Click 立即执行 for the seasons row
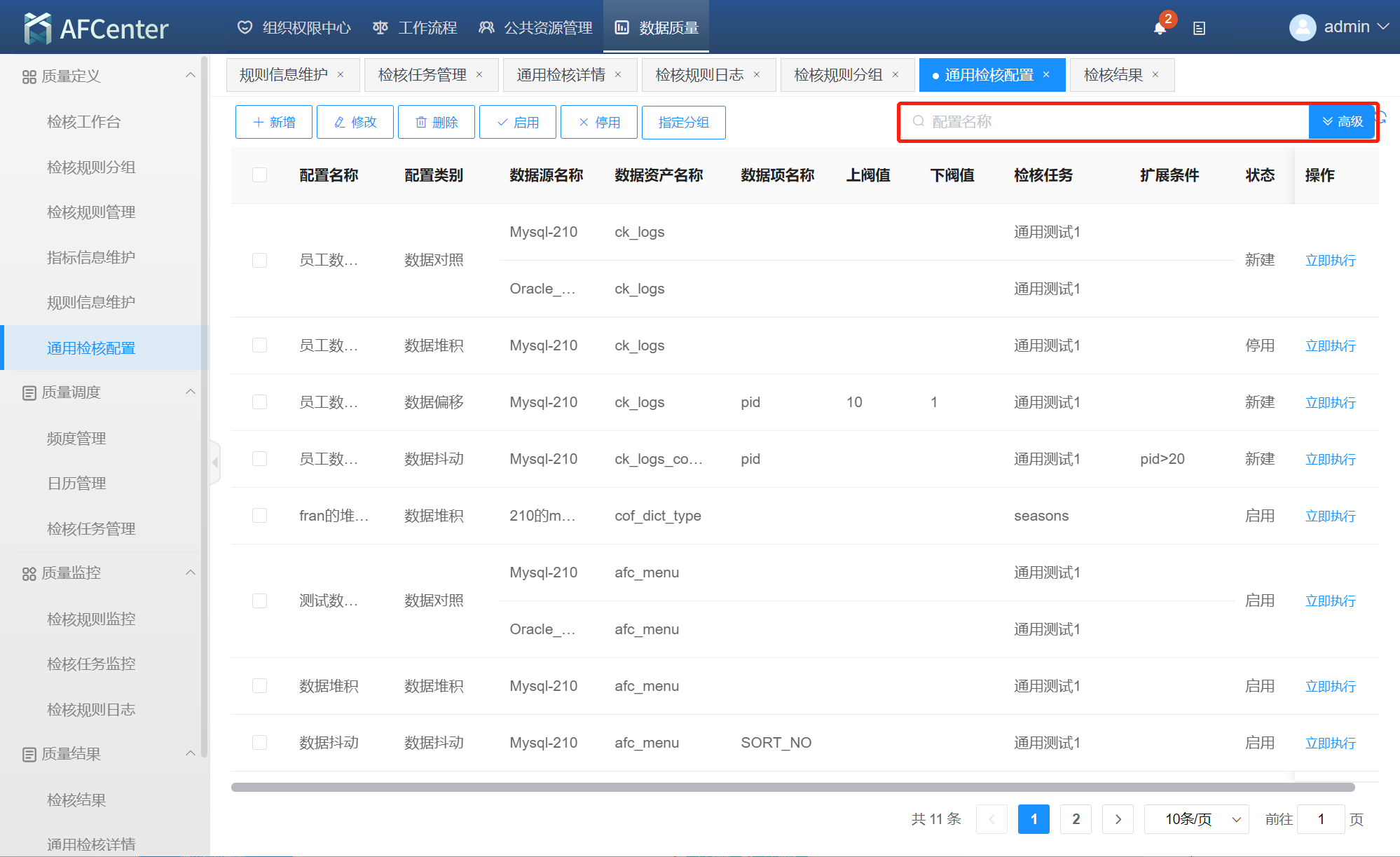Viewport: 1400px width, 857px height. click(x=1330, y=516)
